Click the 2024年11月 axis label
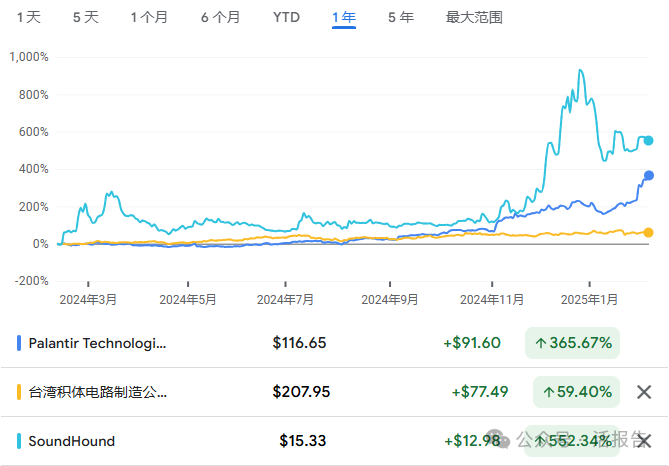669x466 pixels. (x=492, y=300)
